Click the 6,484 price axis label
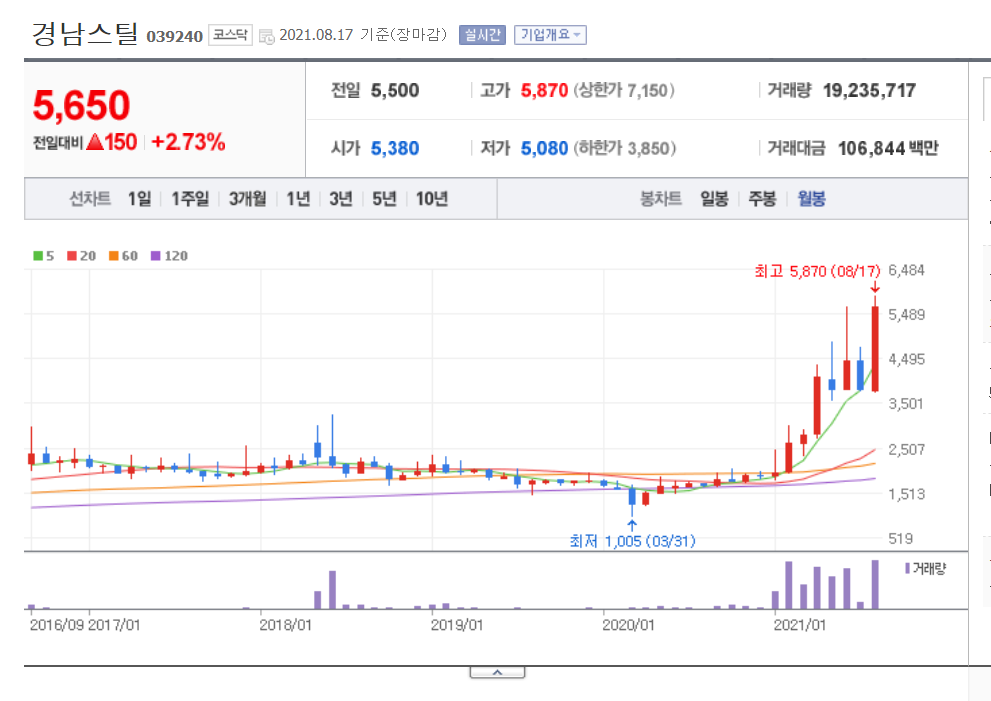The width and height of the screenshot is (991, 701). point(906,271)
